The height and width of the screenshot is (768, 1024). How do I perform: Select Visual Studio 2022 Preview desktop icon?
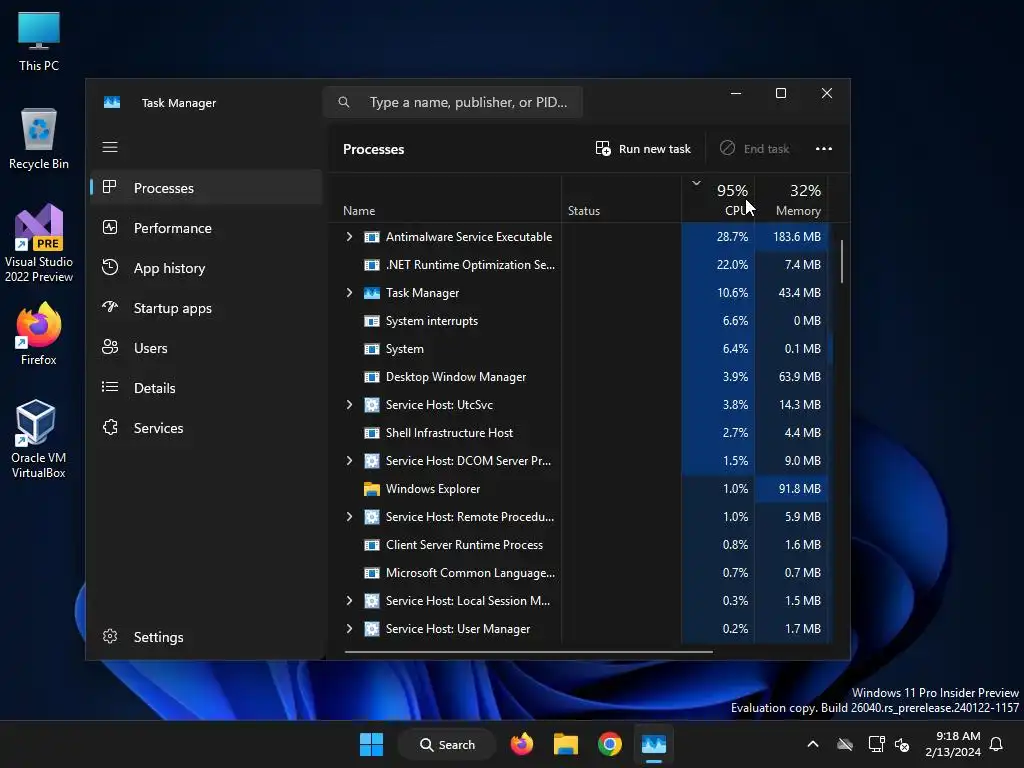coord(39,243)
